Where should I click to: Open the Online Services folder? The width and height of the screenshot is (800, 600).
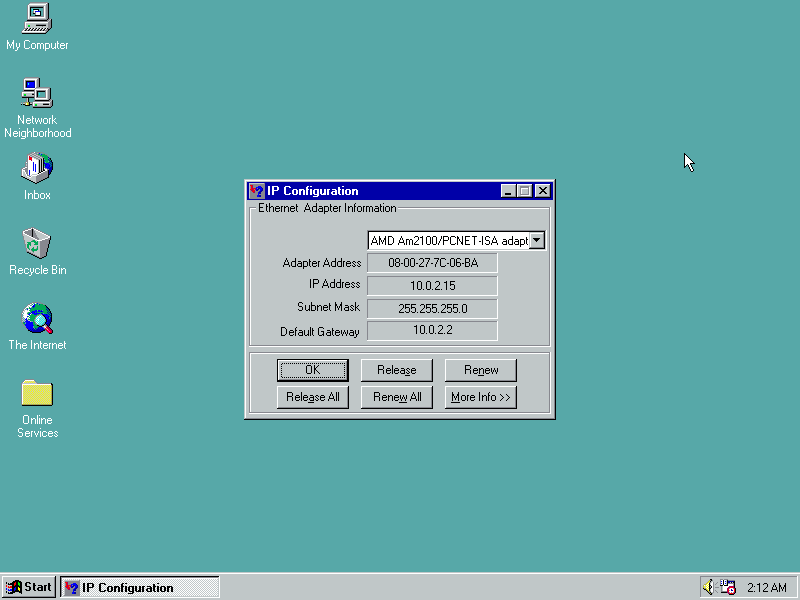click(x=37, y=393)
